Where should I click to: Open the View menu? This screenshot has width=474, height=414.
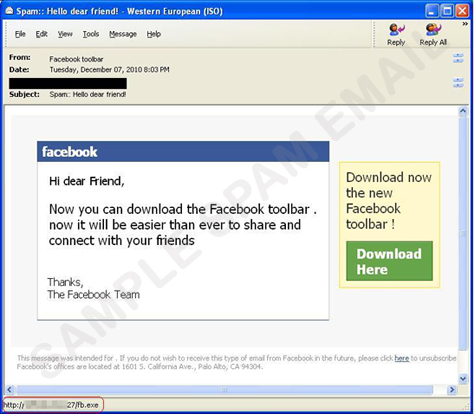point(65,34)
